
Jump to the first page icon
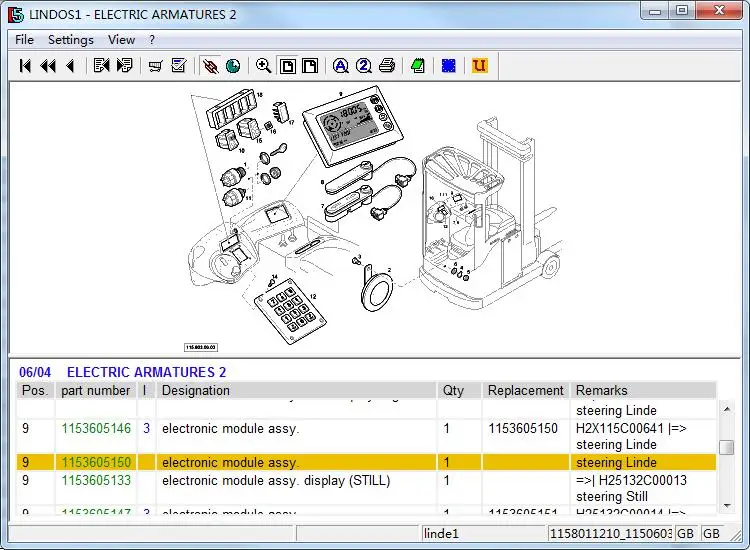(x=25, y=66)
